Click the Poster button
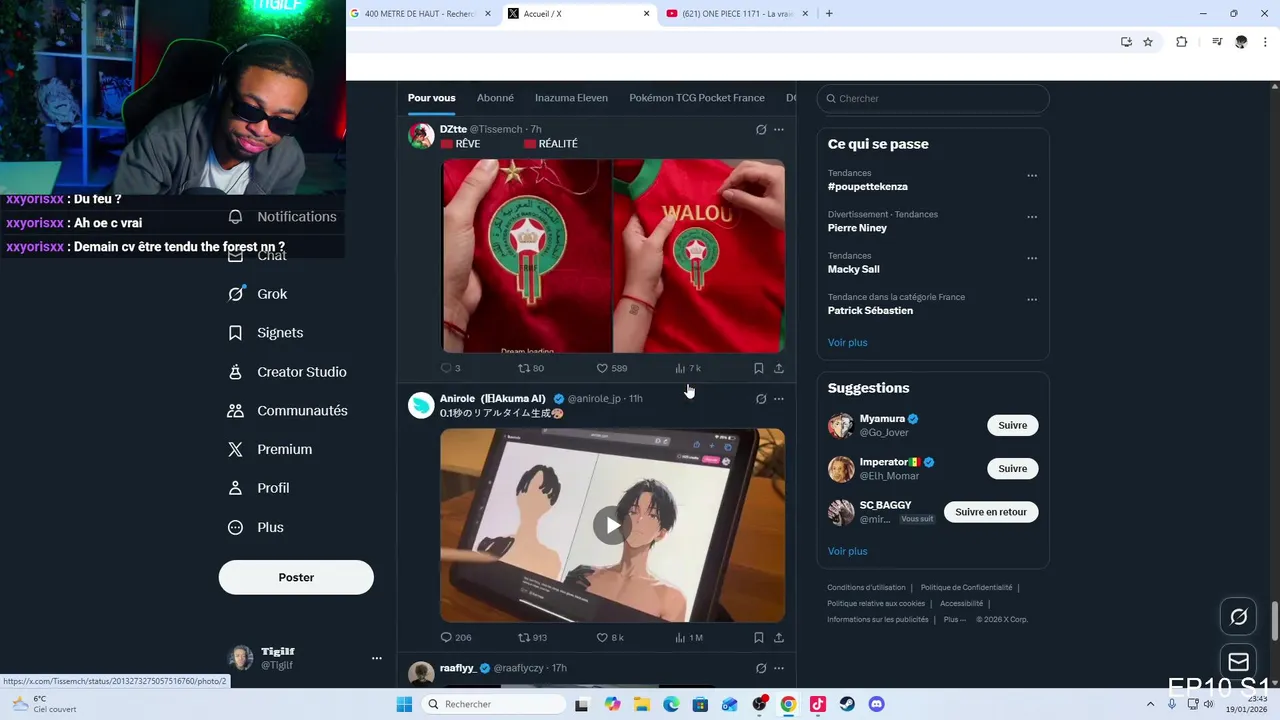 (296, 577)
